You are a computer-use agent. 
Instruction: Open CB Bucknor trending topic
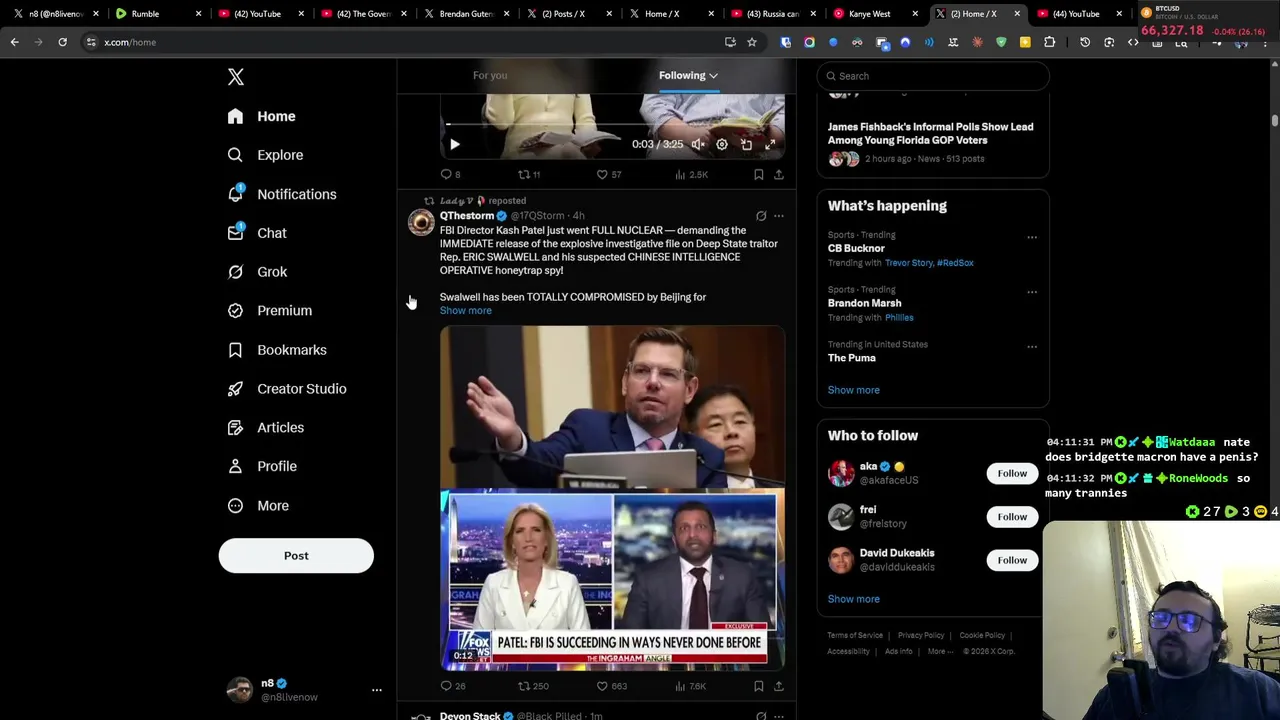click(856, 248)
